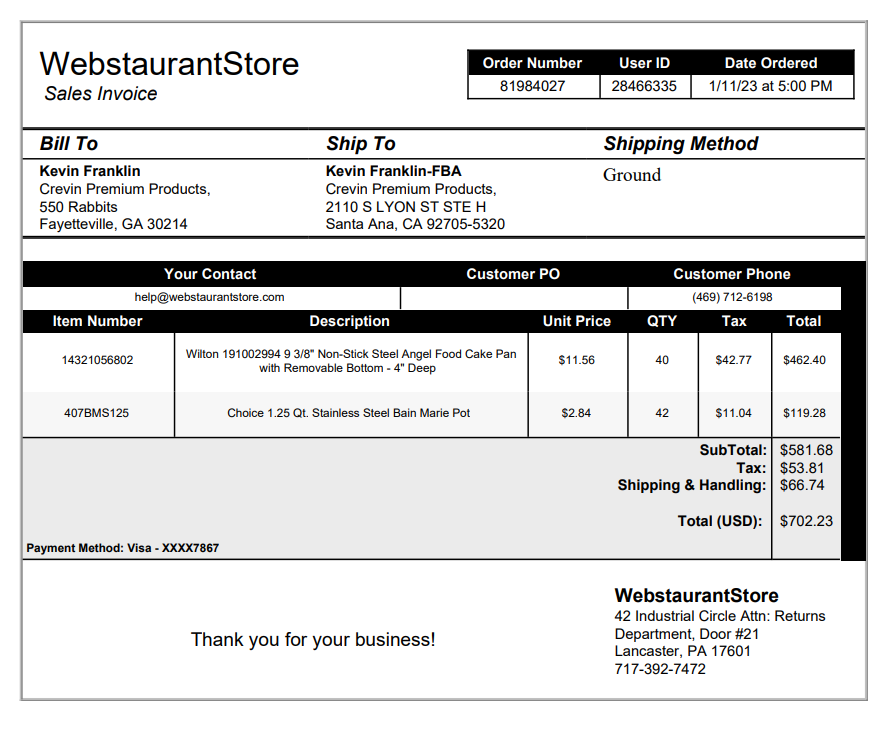This screenshot has height=735, width=888.
Task: Click Lancaster, PA 17601
Action: pyautogui.click(x=682, y=651)
